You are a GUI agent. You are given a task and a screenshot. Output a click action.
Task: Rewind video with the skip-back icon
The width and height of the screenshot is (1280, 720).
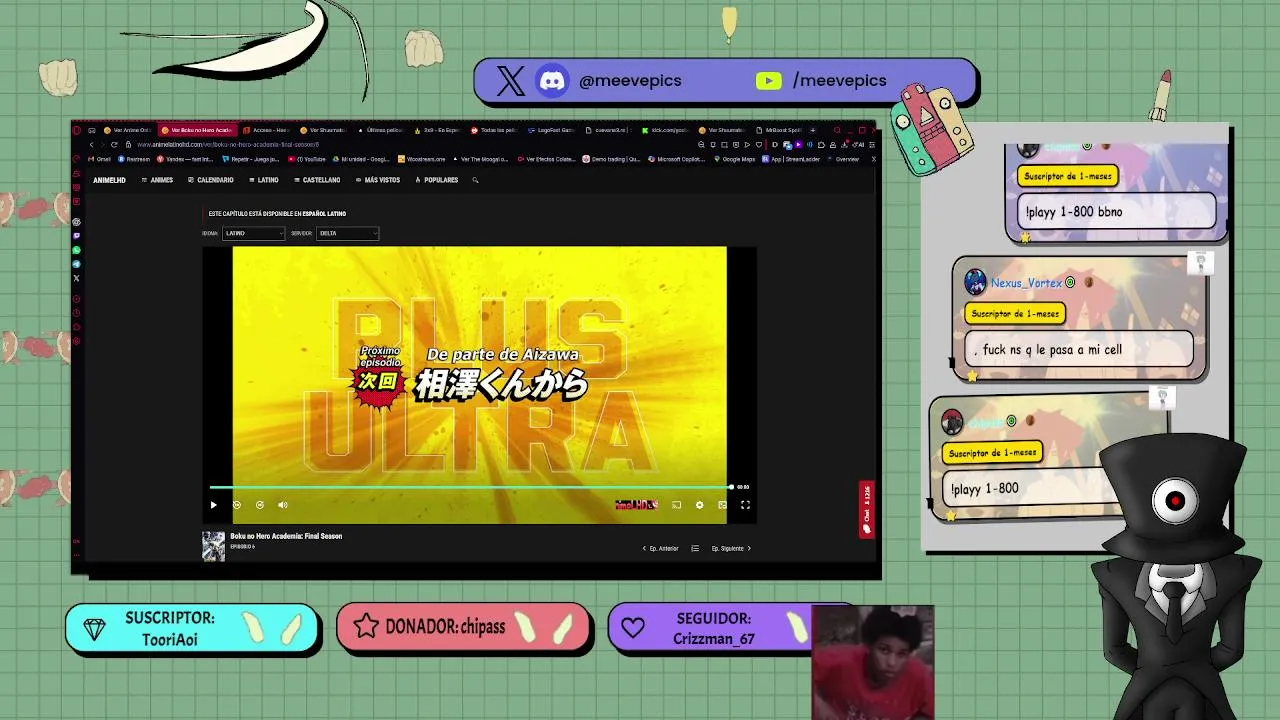point(237,505)
